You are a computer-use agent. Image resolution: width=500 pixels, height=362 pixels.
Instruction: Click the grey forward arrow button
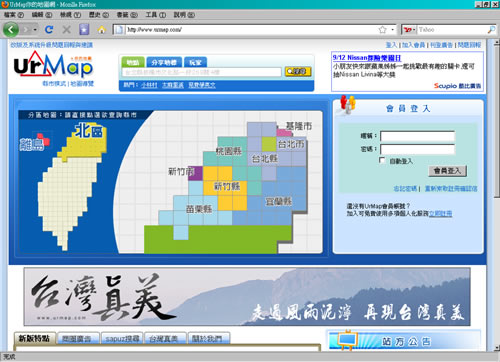click(26, 30)
